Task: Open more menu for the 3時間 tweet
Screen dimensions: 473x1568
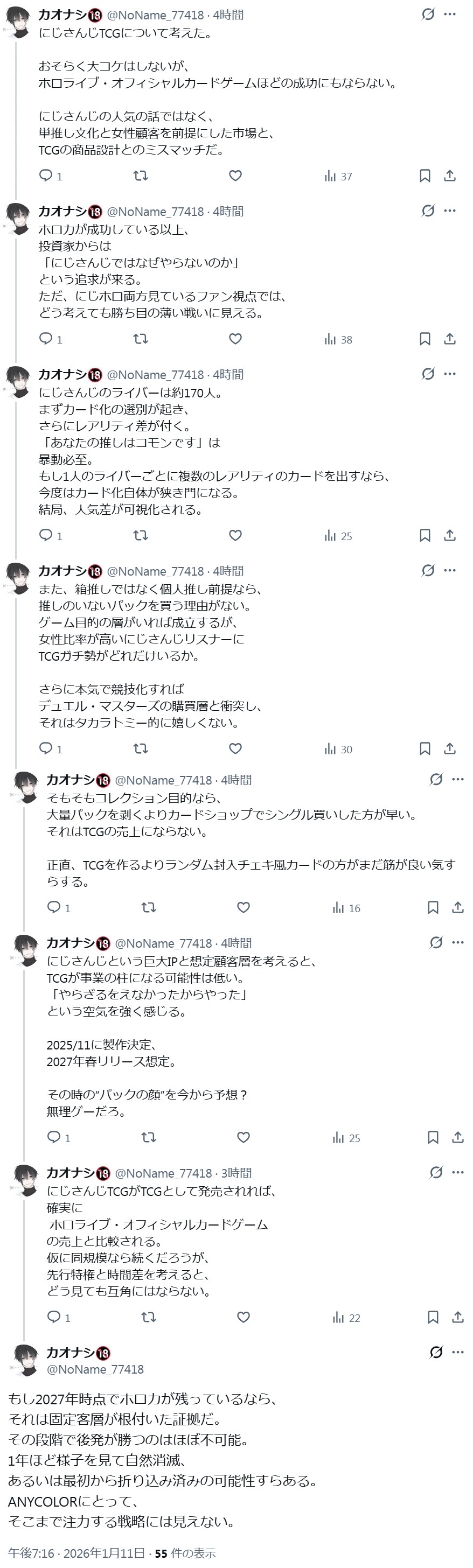Action: [x=458, y=1172]
